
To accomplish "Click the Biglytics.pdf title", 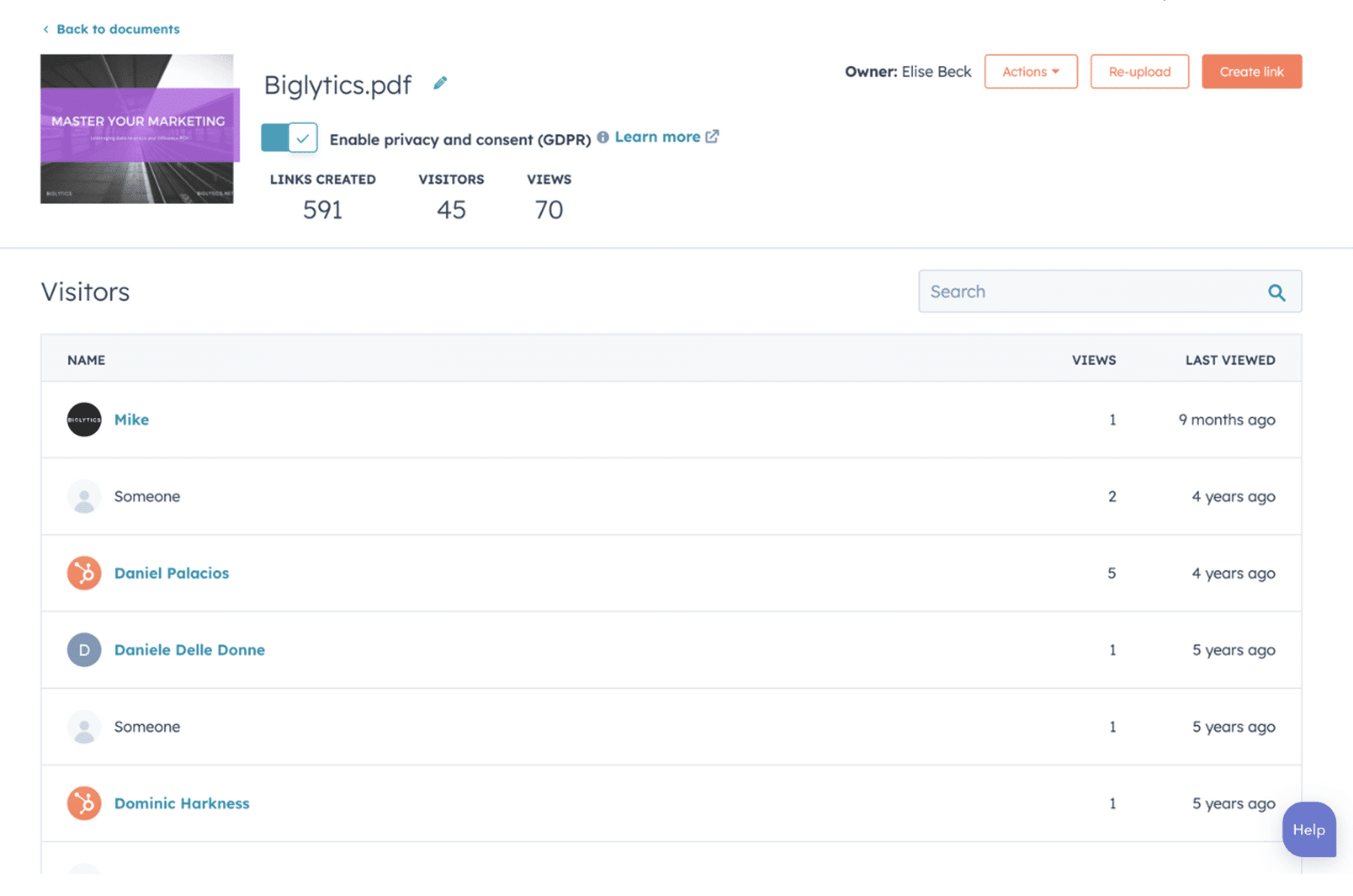I will pos(338,85).
